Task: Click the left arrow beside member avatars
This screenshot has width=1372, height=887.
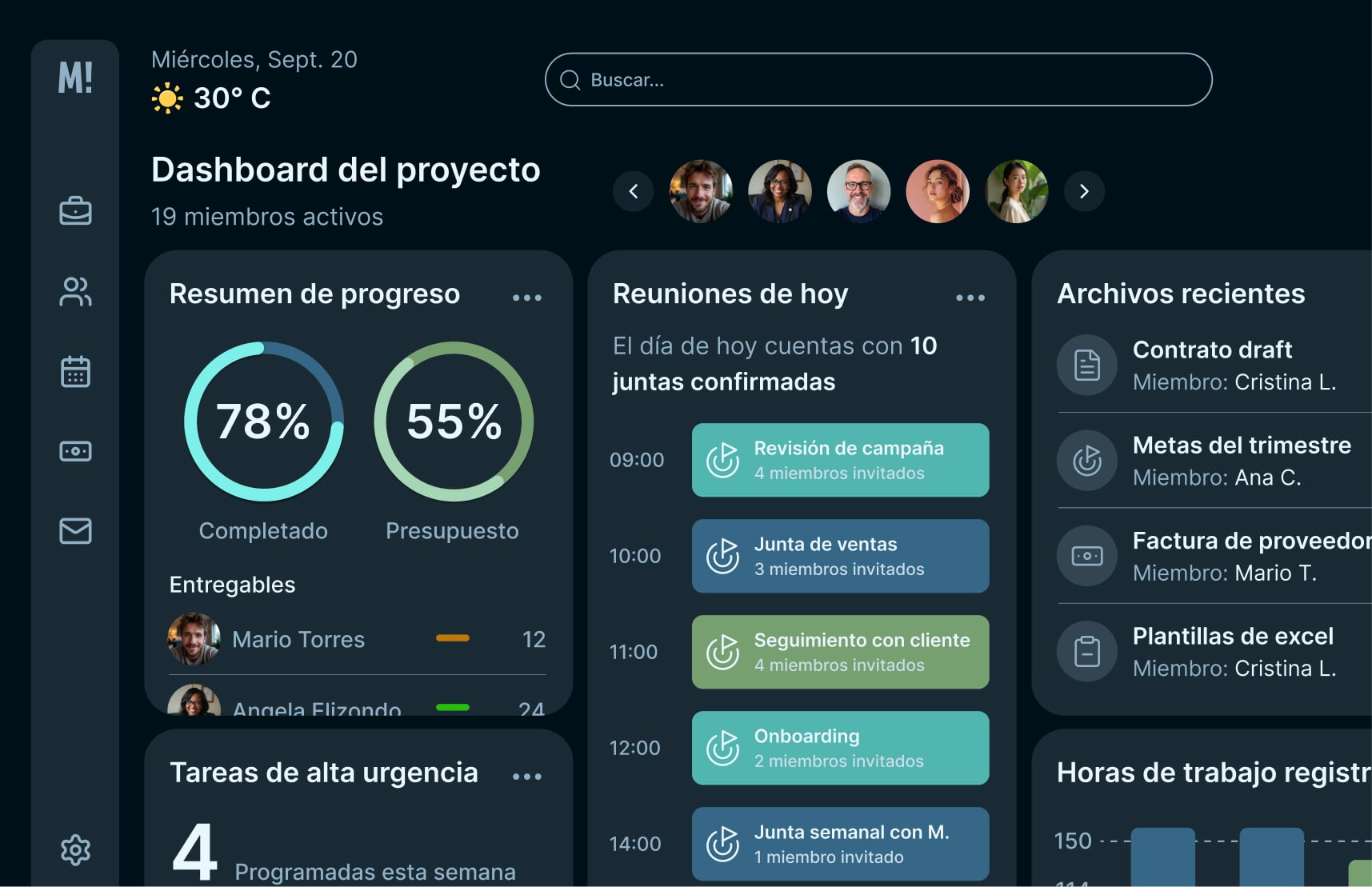Action: 633,192
